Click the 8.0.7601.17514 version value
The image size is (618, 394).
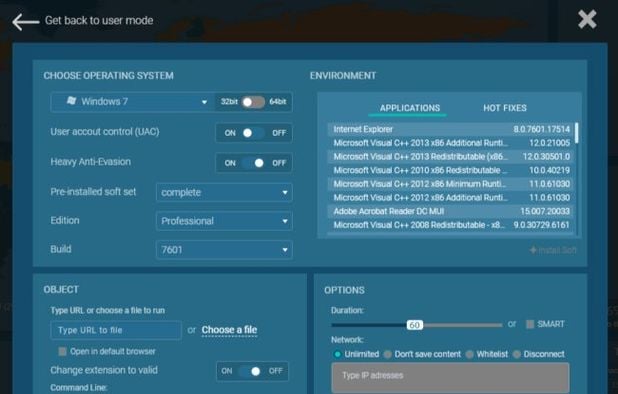(x=542, y=129)
